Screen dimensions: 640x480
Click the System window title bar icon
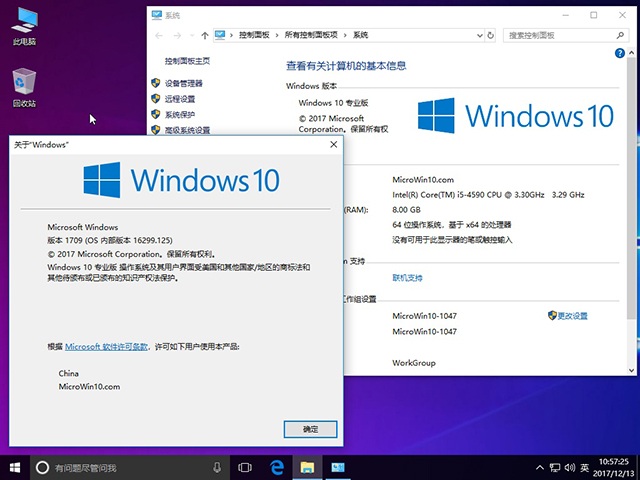coord(157,16)
